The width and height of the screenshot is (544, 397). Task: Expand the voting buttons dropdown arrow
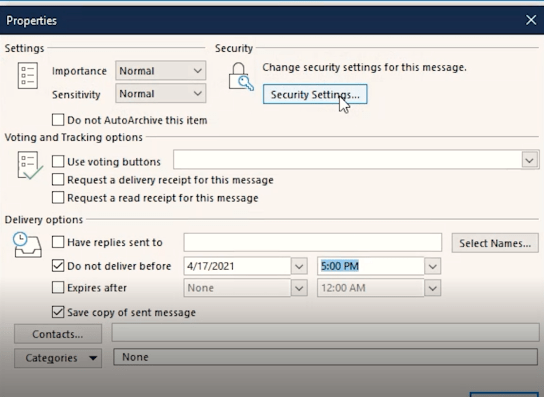(x=529, y=160)
